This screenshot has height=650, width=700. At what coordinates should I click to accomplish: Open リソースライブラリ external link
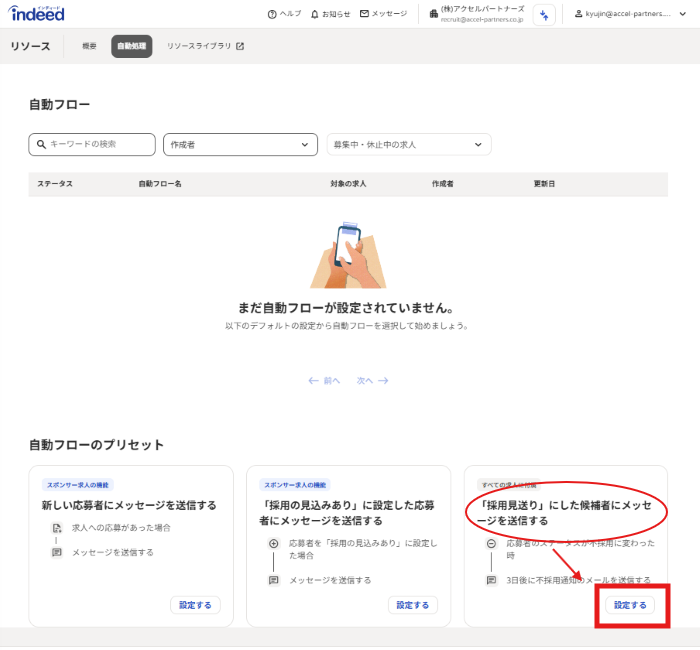(x=205, y=46)
